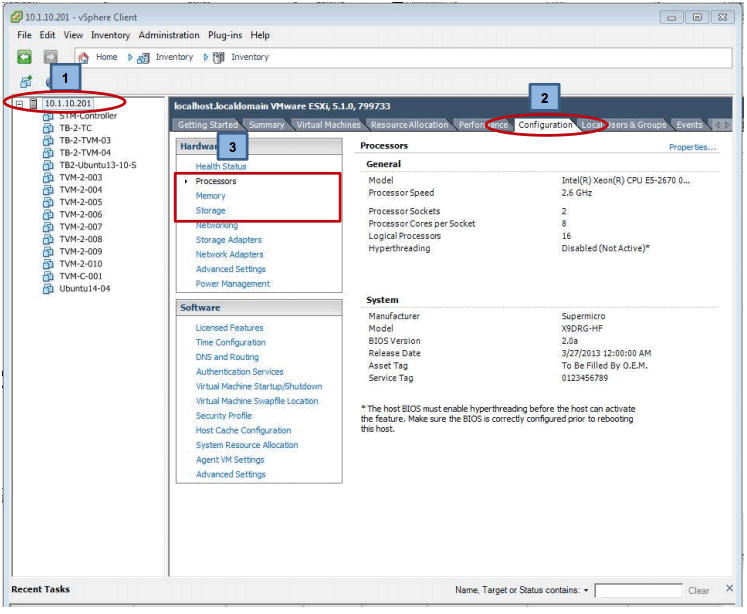The height and width of the screenshot is (614, 747).
Task: Open Host Cache Configuration
Action: tap(243, 431)
